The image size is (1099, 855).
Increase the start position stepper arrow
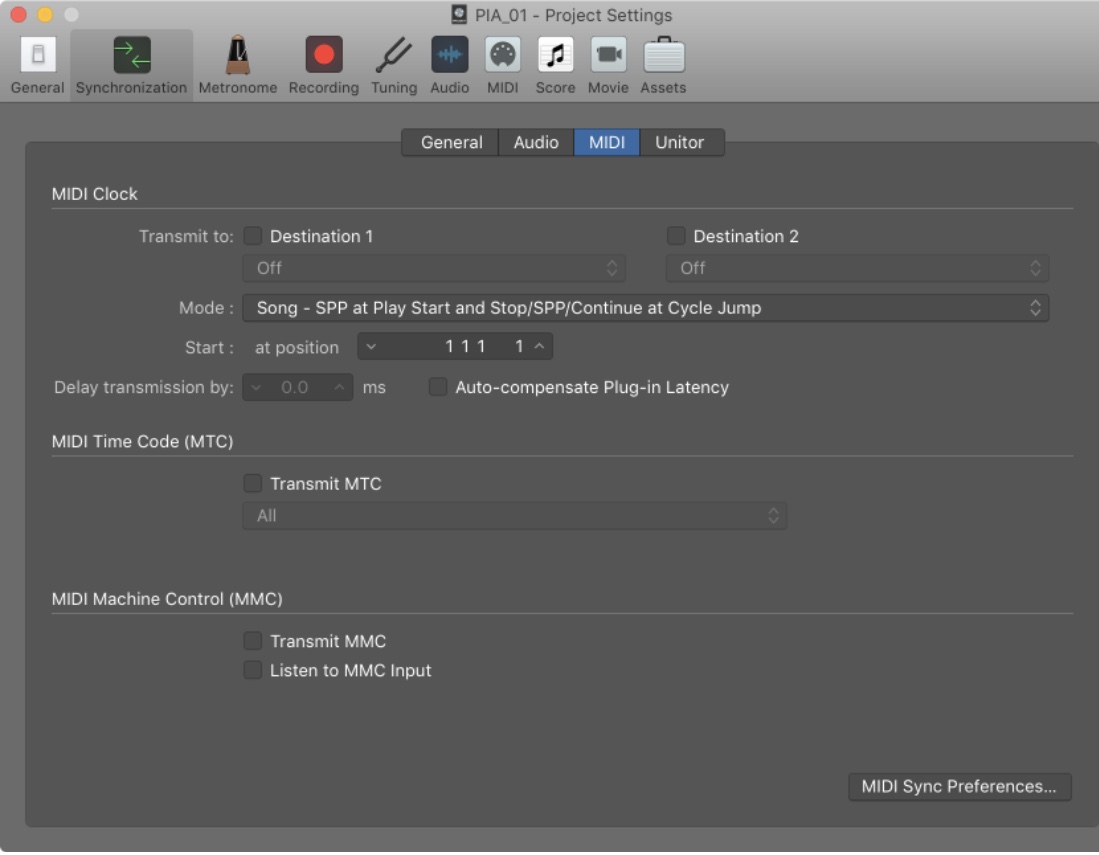tap(539, 346)
